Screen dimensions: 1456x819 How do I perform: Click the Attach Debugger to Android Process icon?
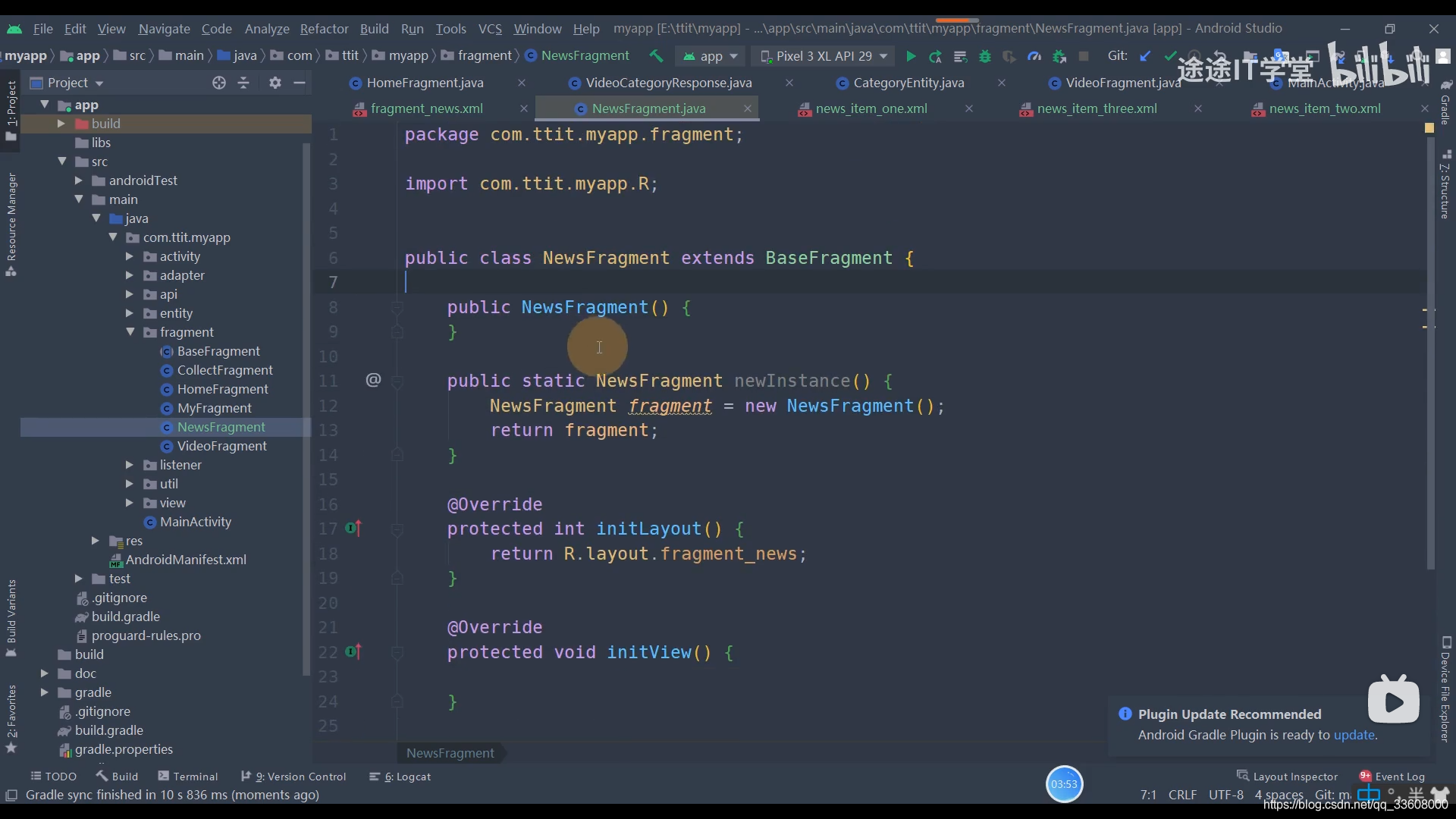point(1059,56)
